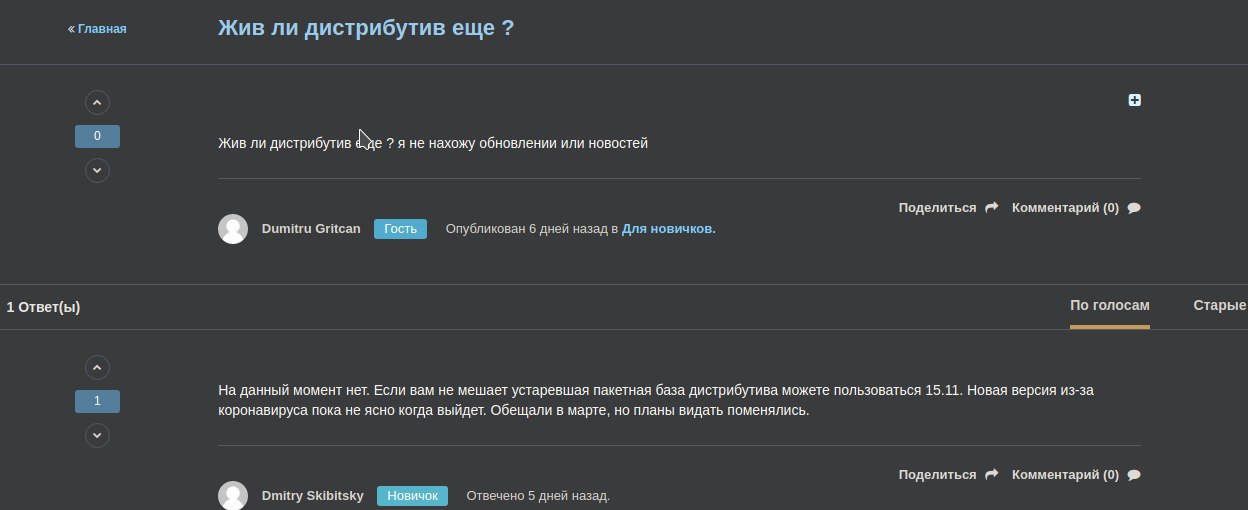The image size is (1248, 510).
Task: Open Dumitru Gritcan's avatar
Action: [233, 229]
